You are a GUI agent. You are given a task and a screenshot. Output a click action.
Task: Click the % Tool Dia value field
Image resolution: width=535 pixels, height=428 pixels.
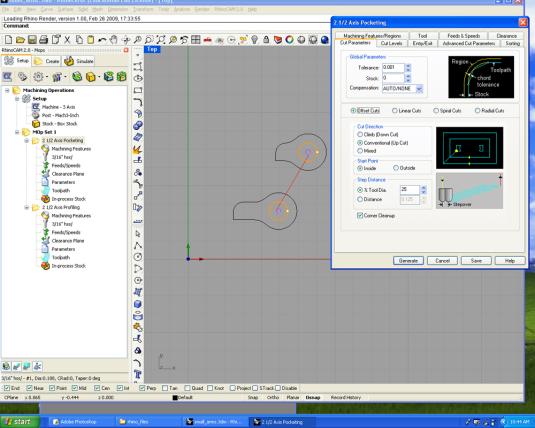pyautogui.click(x=410, y=190)
